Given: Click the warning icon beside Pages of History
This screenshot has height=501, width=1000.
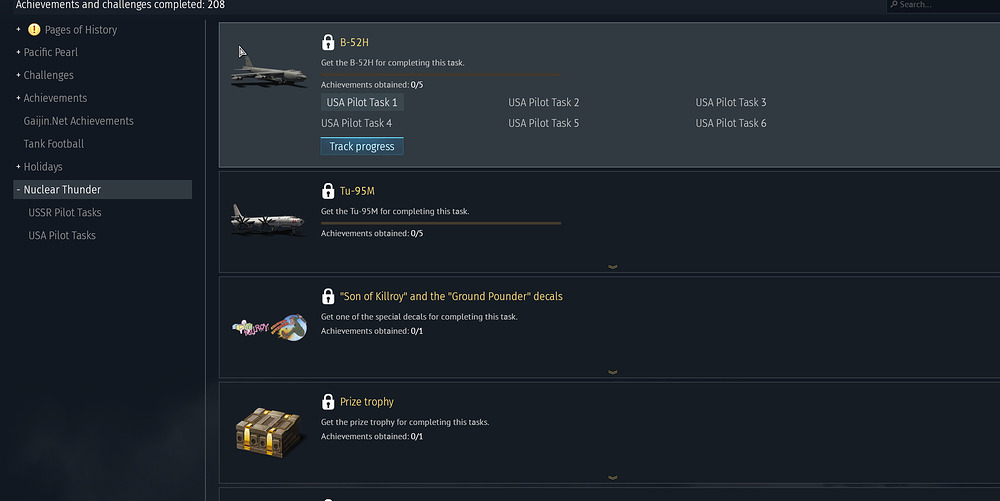Looking at the screenshot, I should tap(34, 30).
